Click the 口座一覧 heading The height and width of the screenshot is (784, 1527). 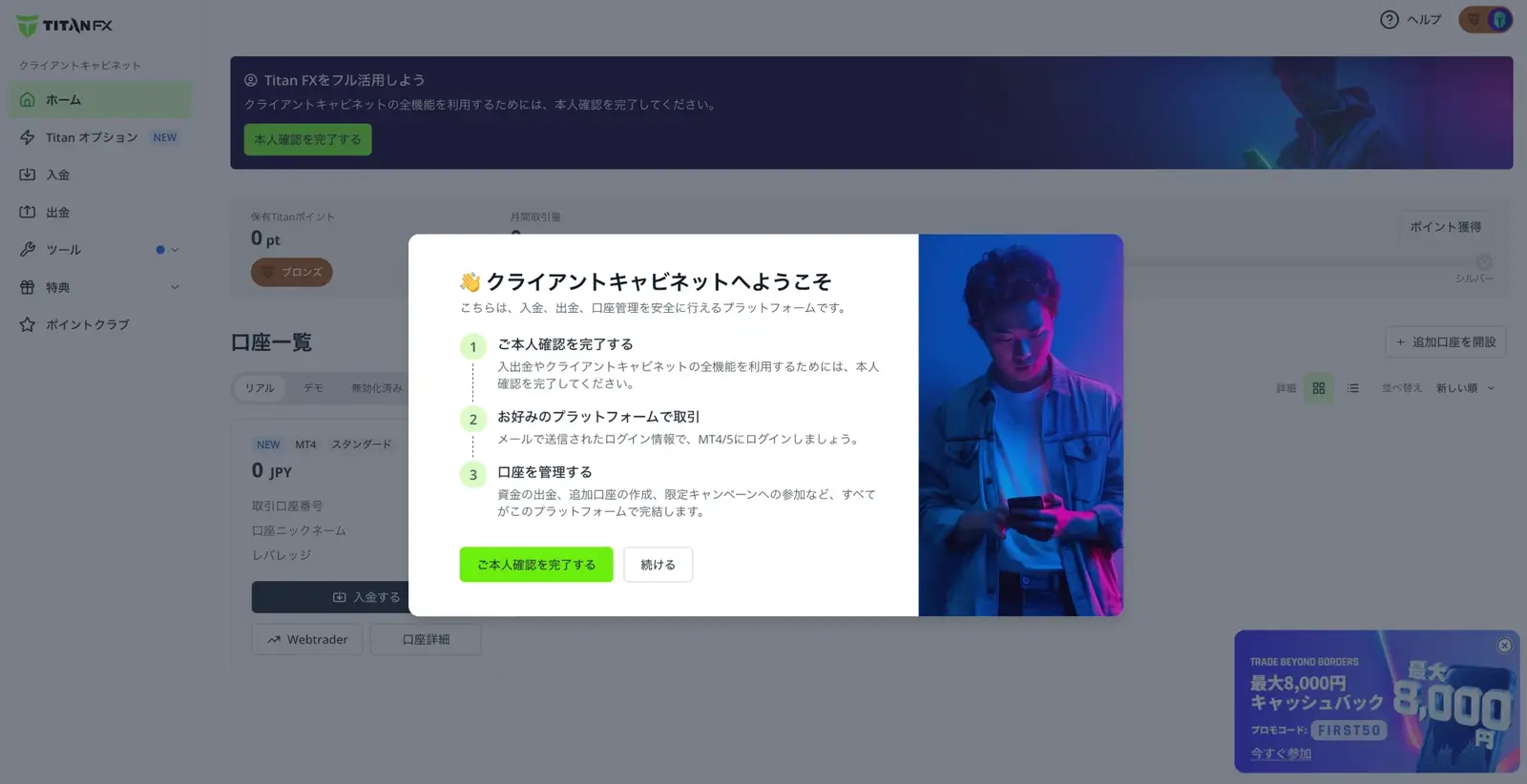coord(271,342)
